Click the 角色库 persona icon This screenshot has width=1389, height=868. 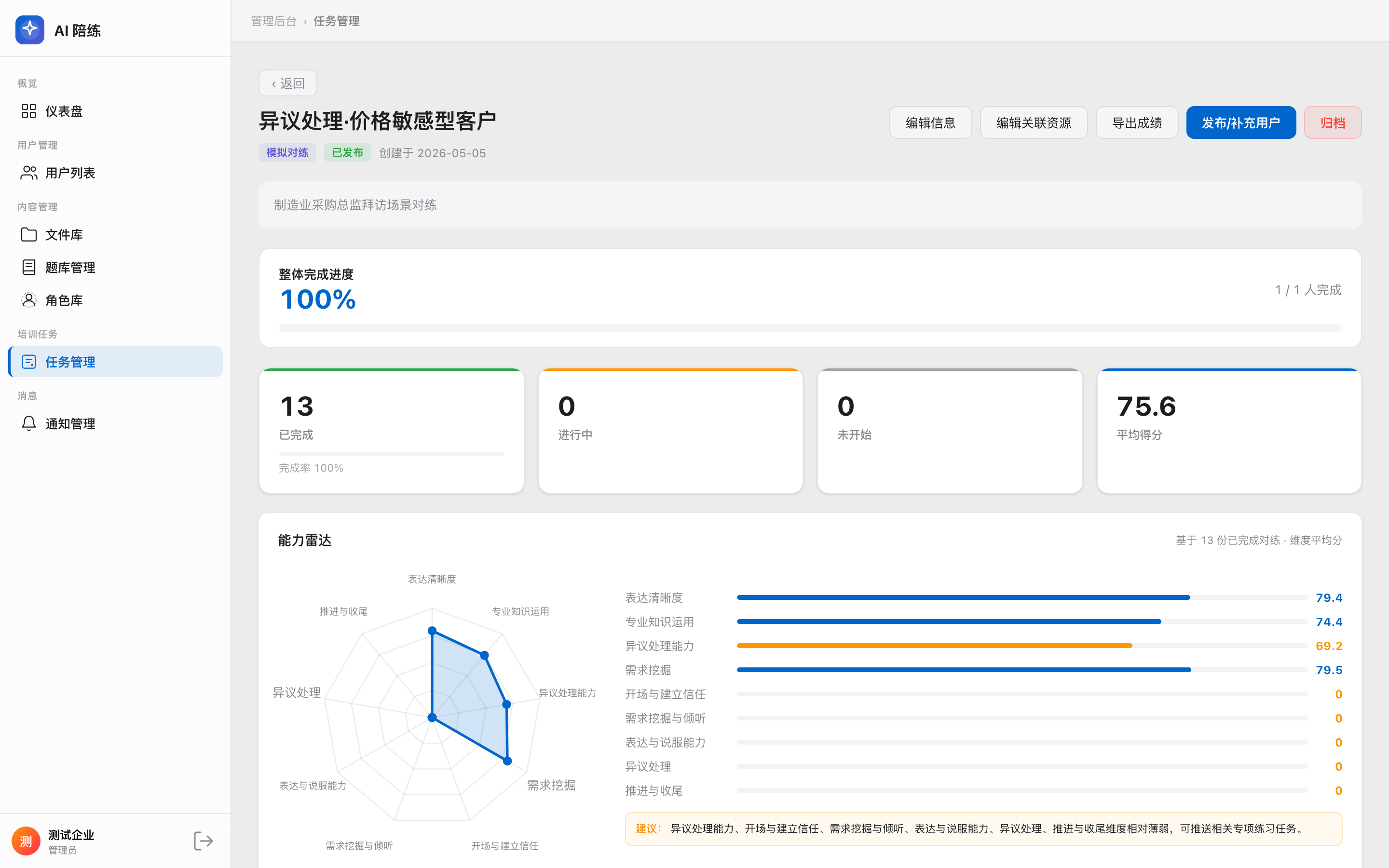click(29, 299)
